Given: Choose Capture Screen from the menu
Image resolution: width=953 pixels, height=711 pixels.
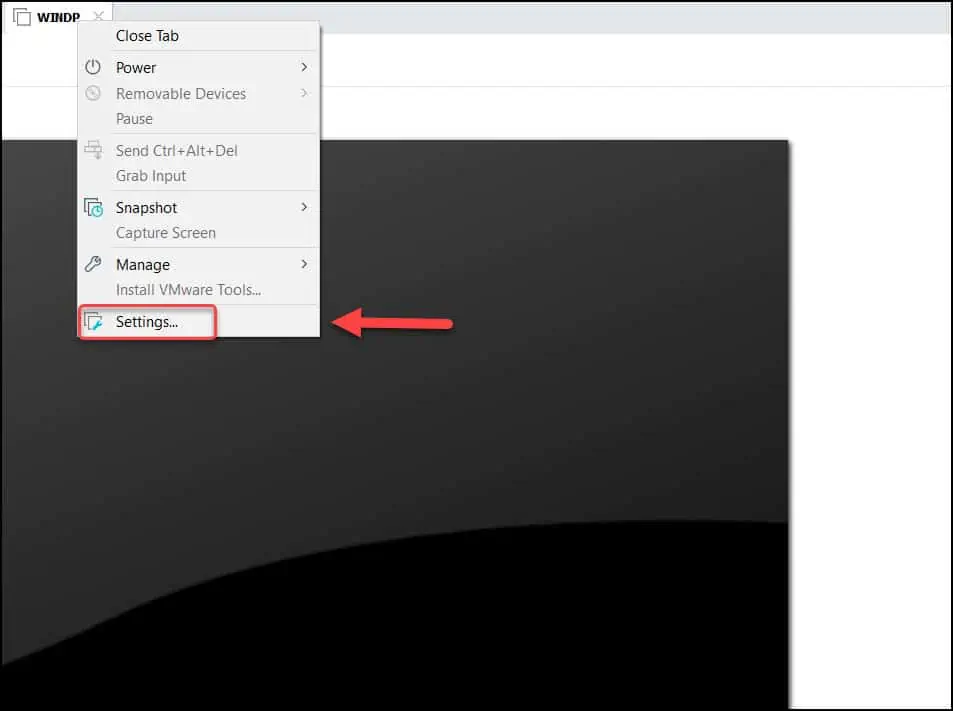Looking at the screenshot, I should tap(165, 233).
